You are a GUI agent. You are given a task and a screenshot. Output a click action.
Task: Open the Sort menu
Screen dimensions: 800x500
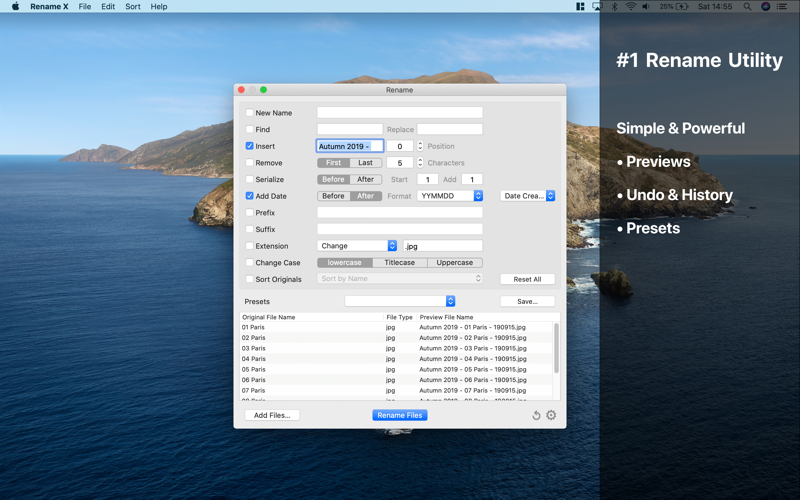click(133, 7)
